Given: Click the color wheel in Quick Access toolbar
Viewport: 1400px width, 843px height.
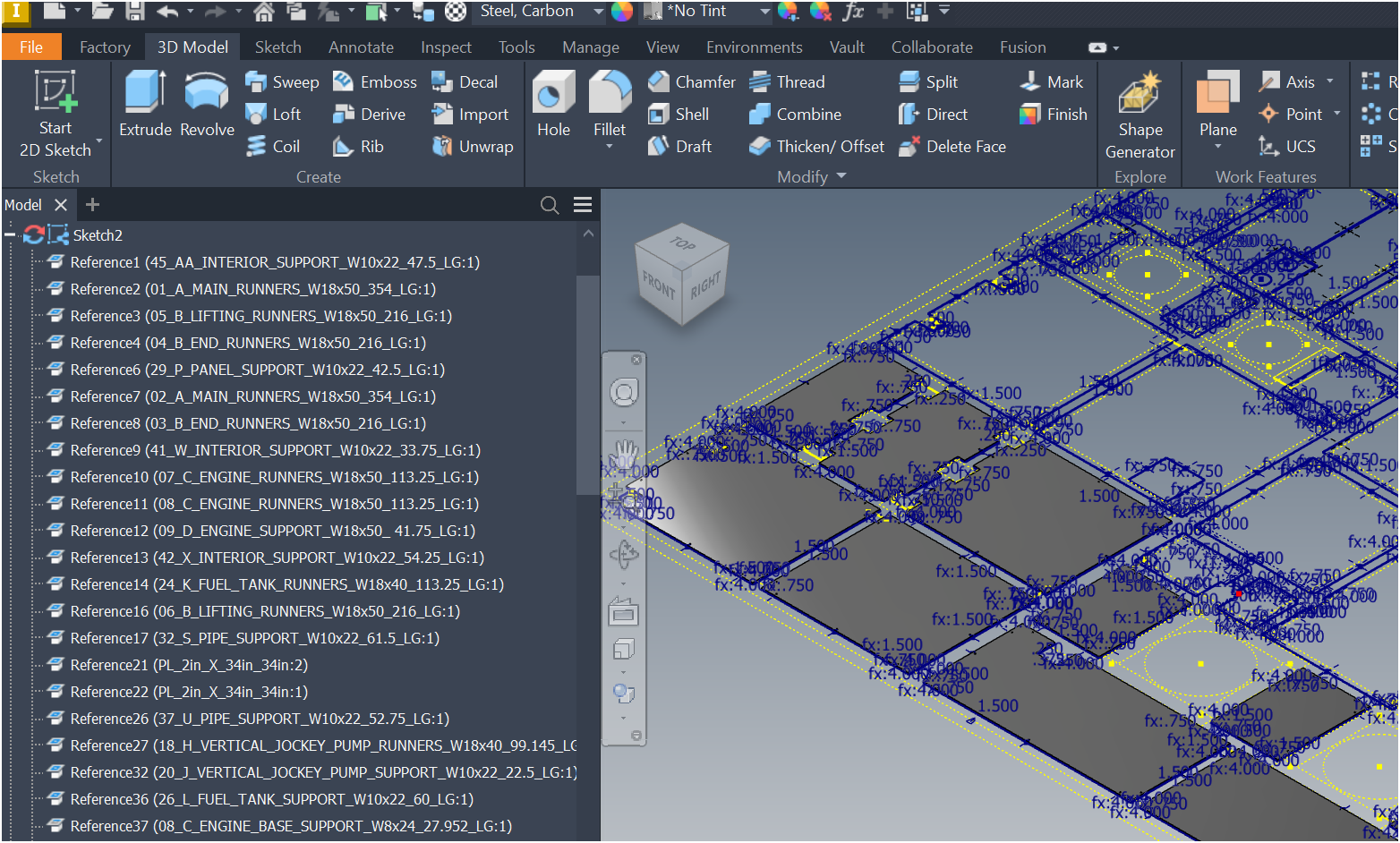Looking at the screenshot, I should point(624,12).
